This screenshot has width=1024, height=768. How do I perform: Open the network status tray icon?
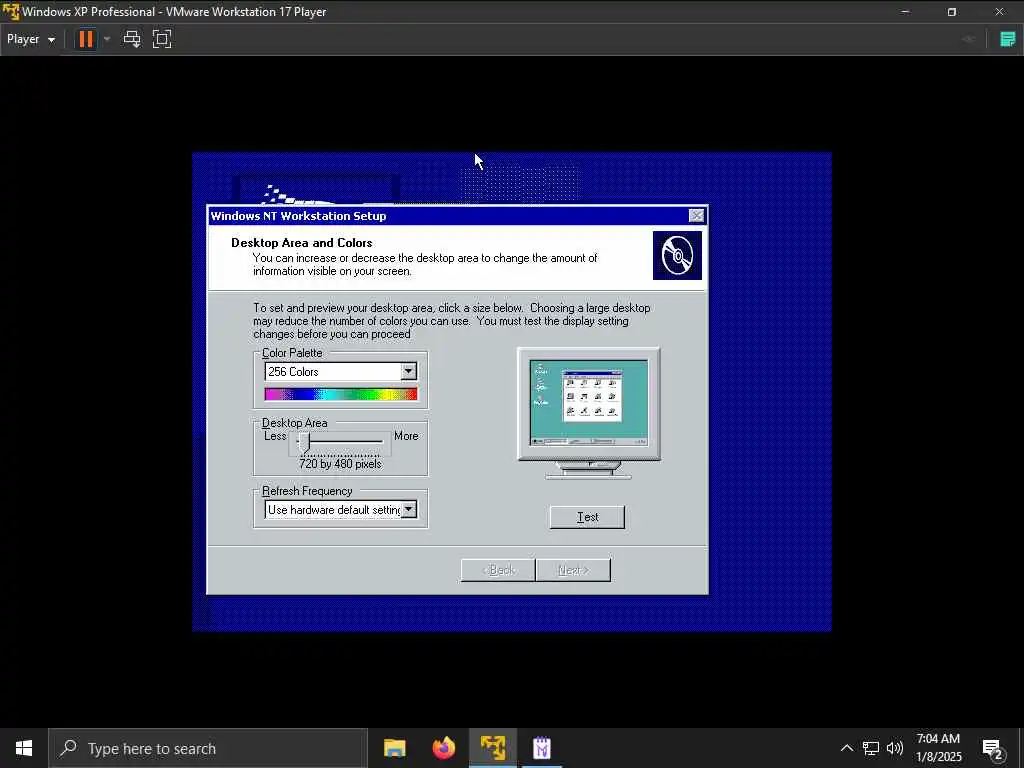click(871, 748)
